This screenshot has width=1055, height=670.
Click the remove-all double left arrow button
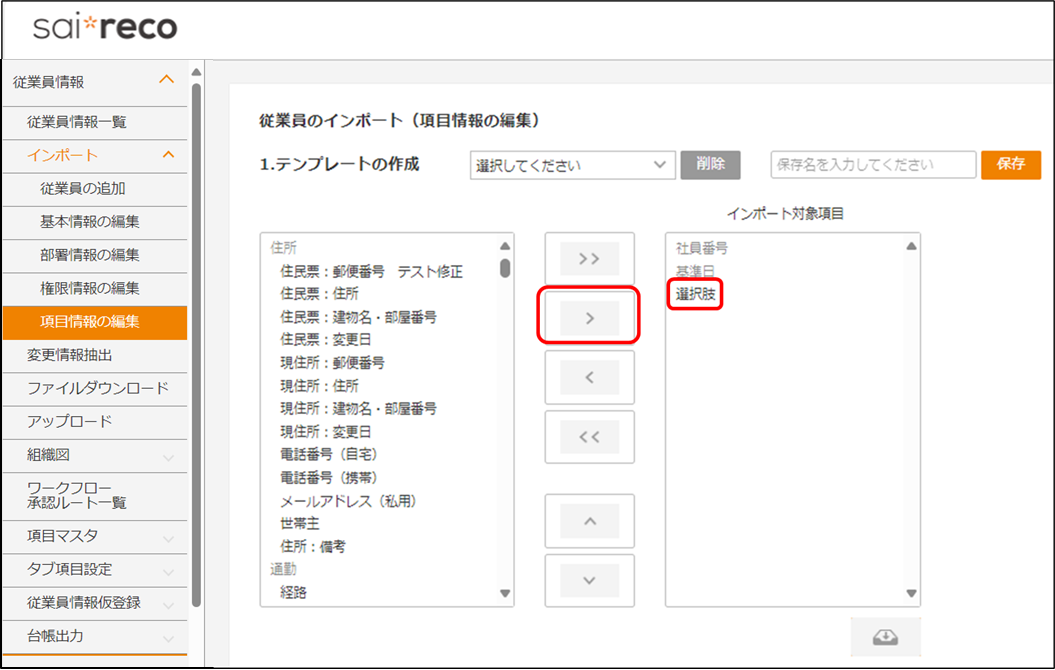(589, 436)
